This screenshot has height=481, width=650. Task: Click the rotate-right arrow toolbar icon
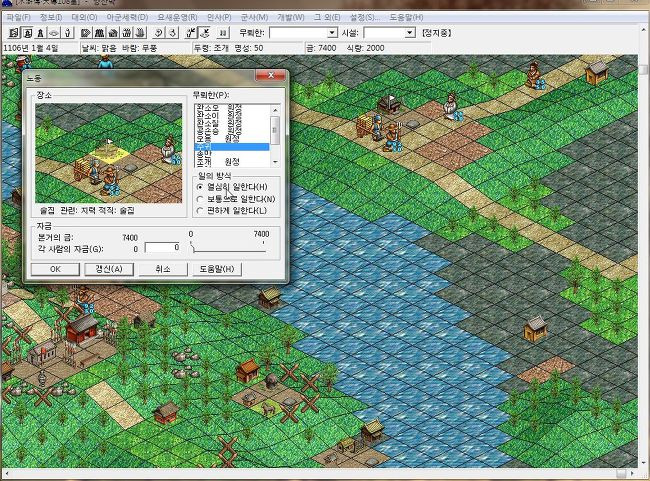pos(172,32)
